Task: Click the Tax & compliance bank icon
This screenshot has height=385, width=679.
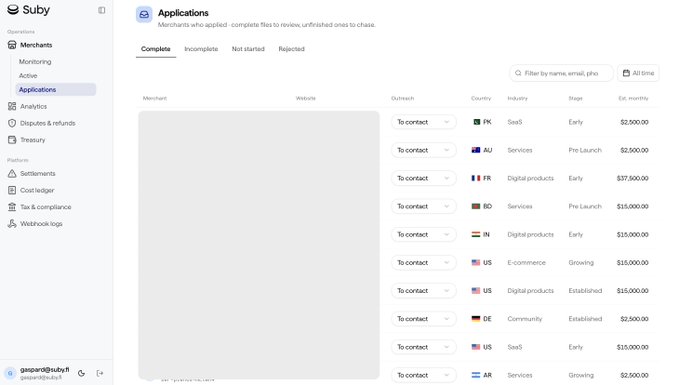Action: pos(12,207)
